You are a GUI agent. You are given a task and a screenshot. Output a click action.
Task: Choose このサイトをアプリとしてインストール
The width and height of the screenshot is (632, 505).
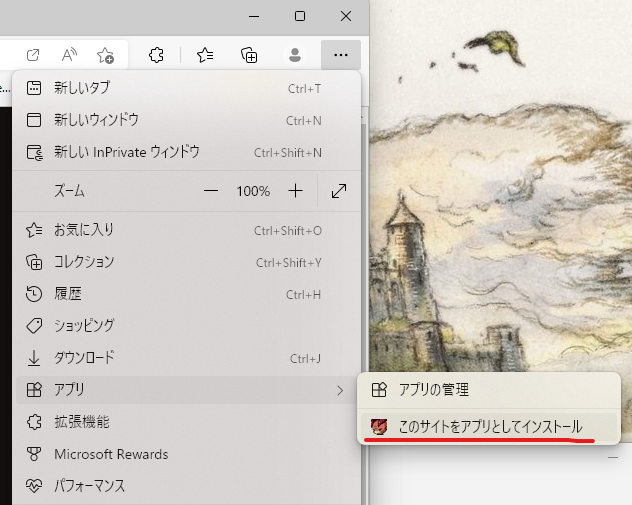tap(489, 426)
